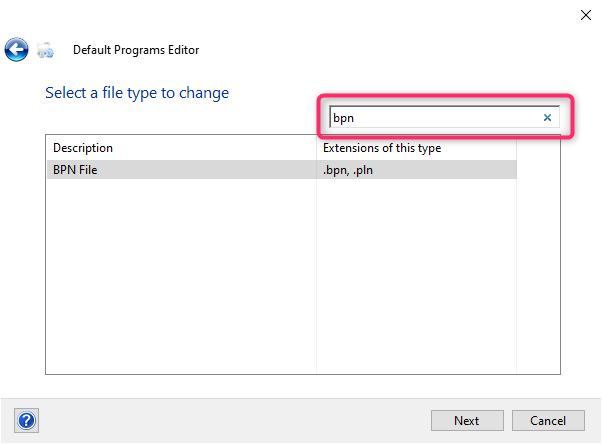Sort by the Description column header
The image size is (602, 444).
pyautogui.click(x=181, y=148)
